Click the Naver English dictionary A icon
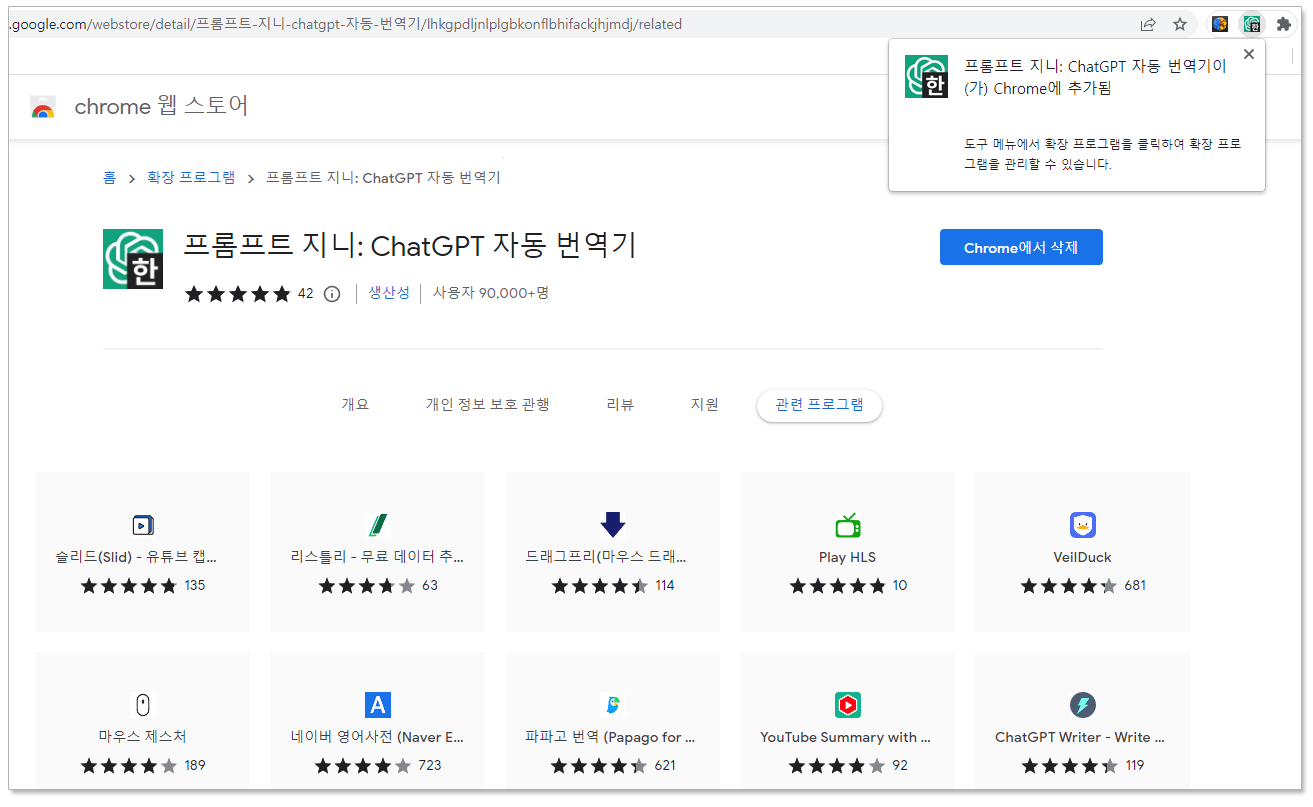Screen dimensions: 1313x807 coord(377,705)
